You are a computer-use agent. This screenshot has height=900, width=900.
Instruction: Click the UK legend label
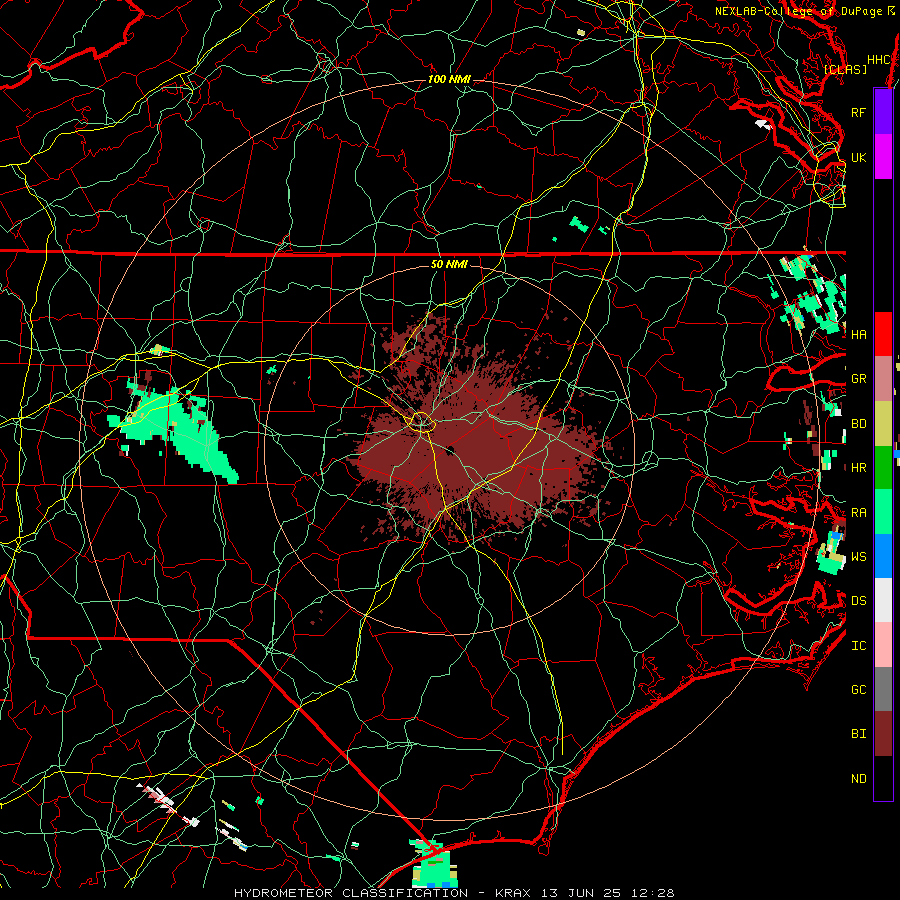pyautogui.click(x=858, y=157)
